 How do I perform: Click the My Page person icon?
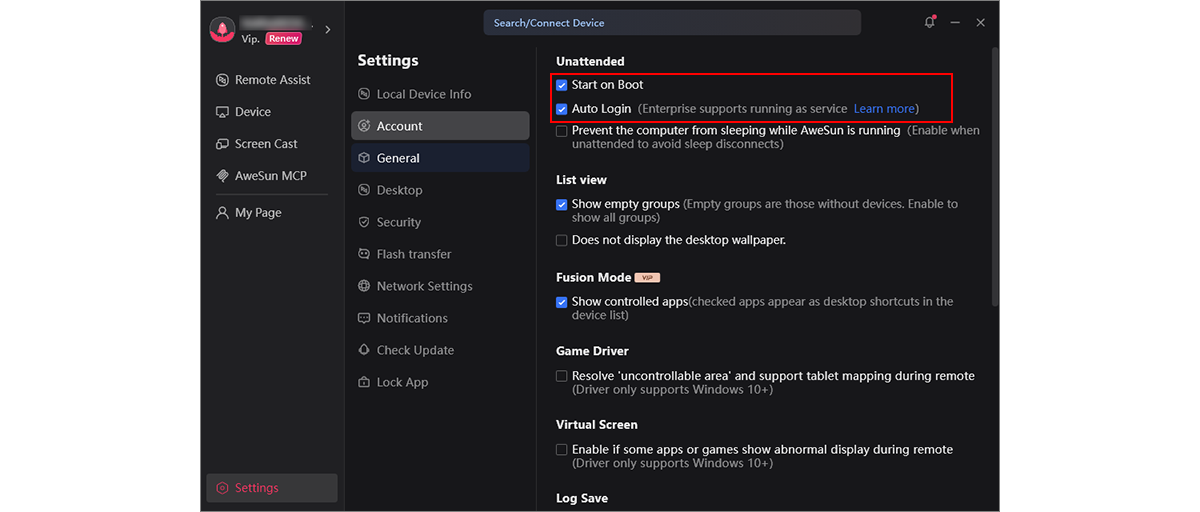(x=222, y=213)
